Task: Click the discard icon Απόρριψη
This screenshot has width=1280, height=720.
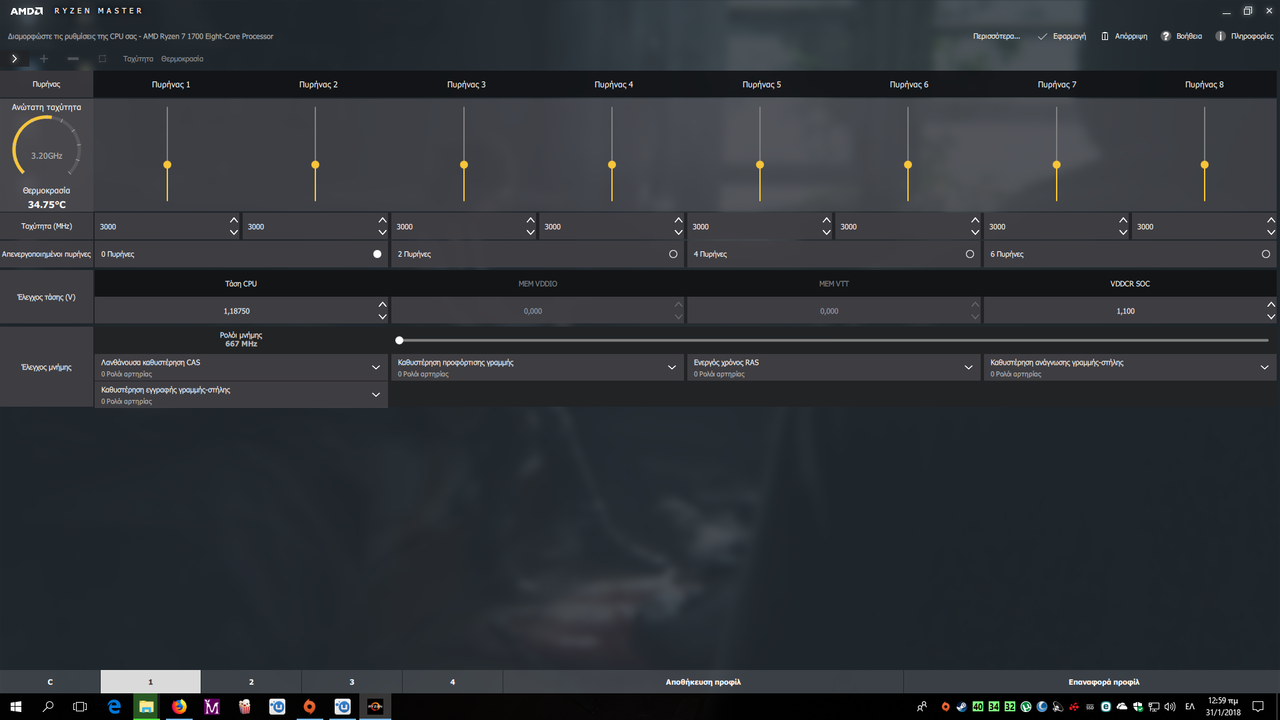Action: 1105,36
